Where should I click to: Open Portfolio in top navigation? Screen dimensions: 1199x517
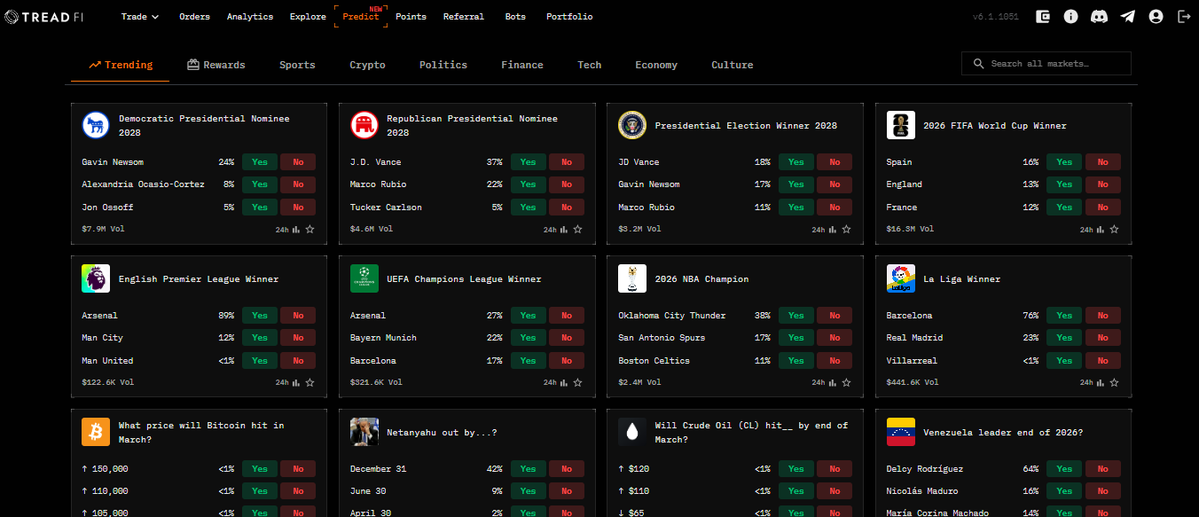[x=569, y=17]
